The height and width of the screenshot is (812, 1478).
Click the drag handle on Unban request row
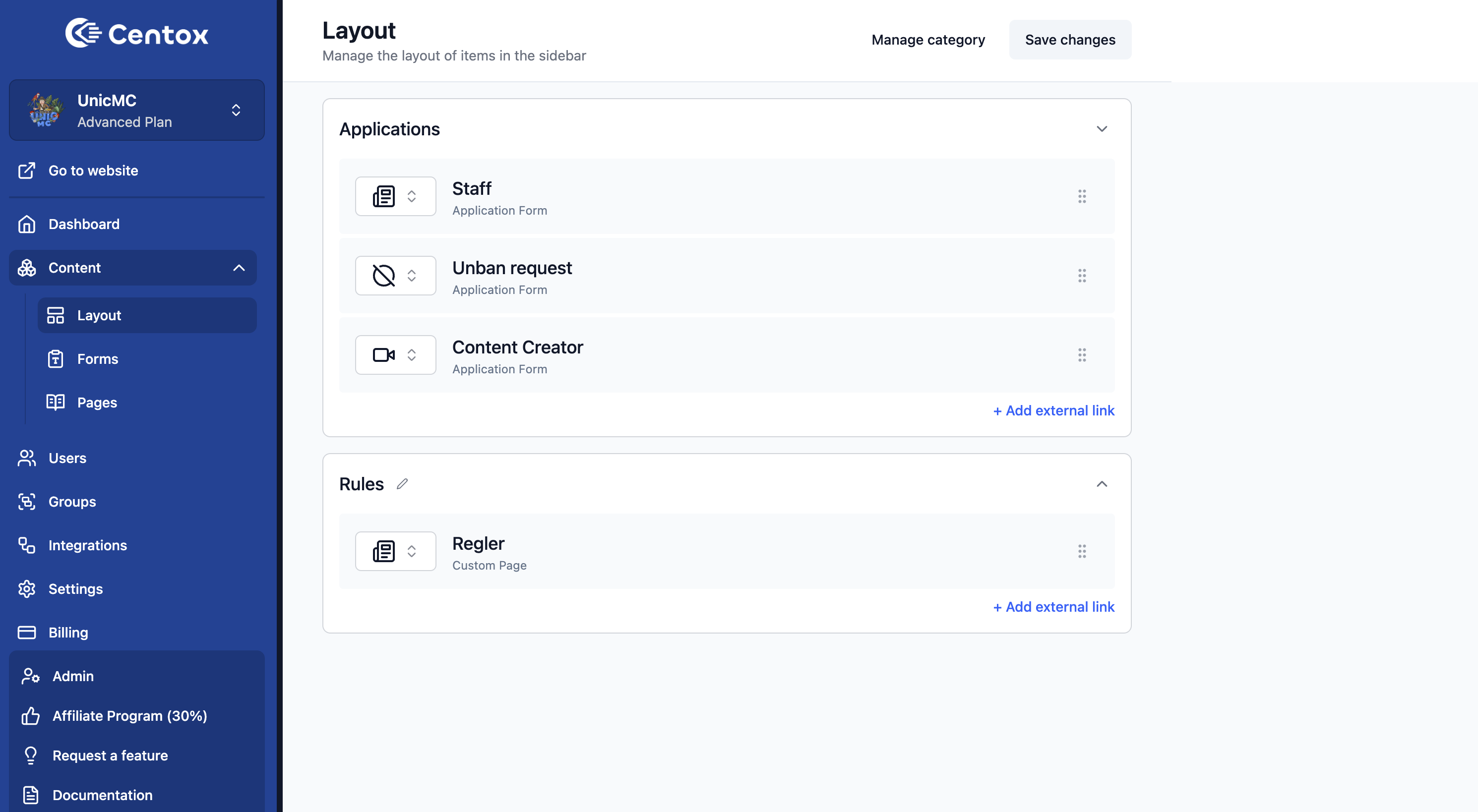1082,276
